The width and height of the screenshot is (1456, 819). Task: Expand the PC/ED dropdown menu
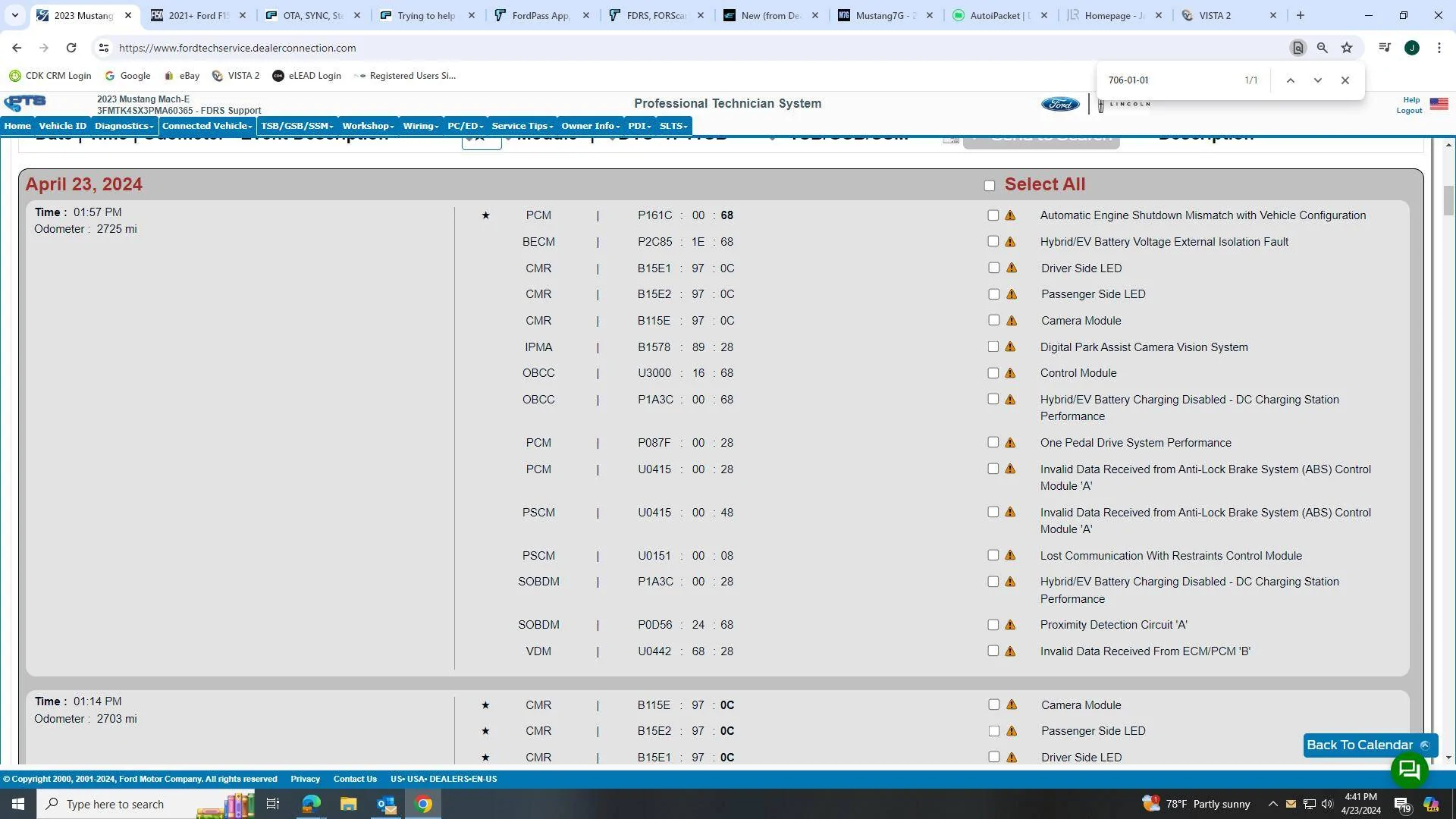coord(465,126)
